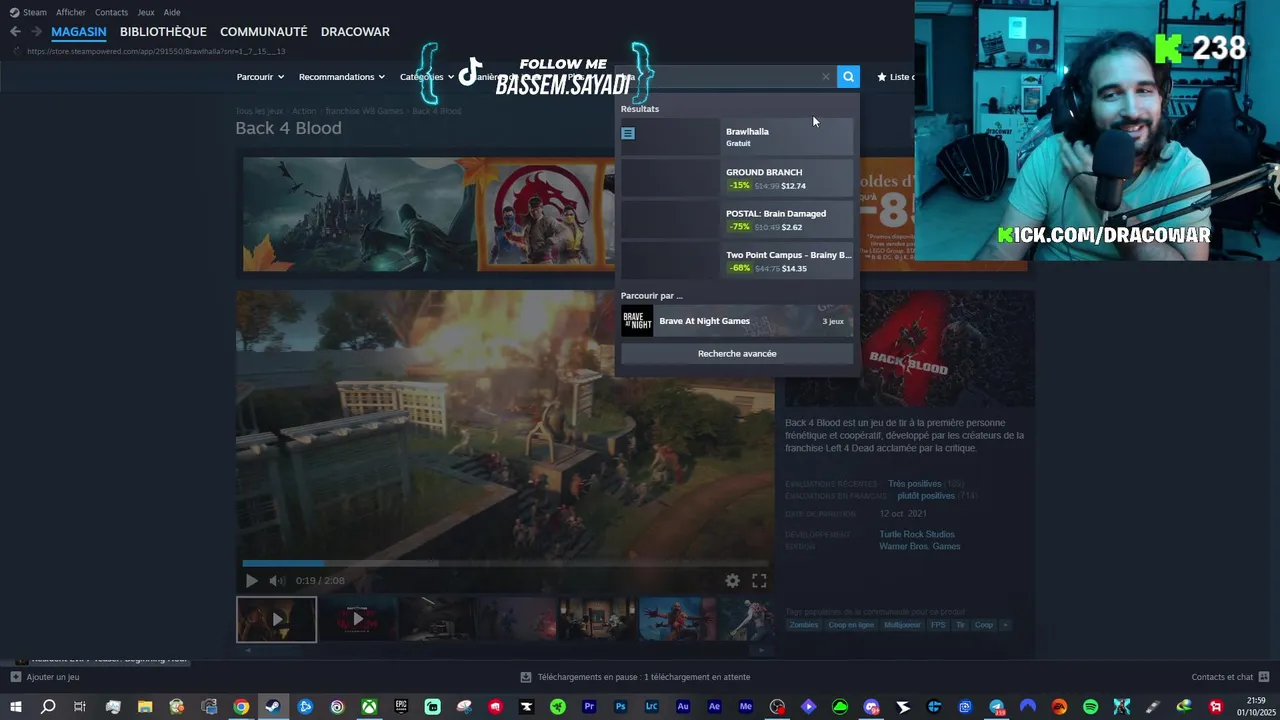Open Ubisoft Connect from the taskbar
The height and width of the screenshot is (720, 1280).
(x=337, y=707)
